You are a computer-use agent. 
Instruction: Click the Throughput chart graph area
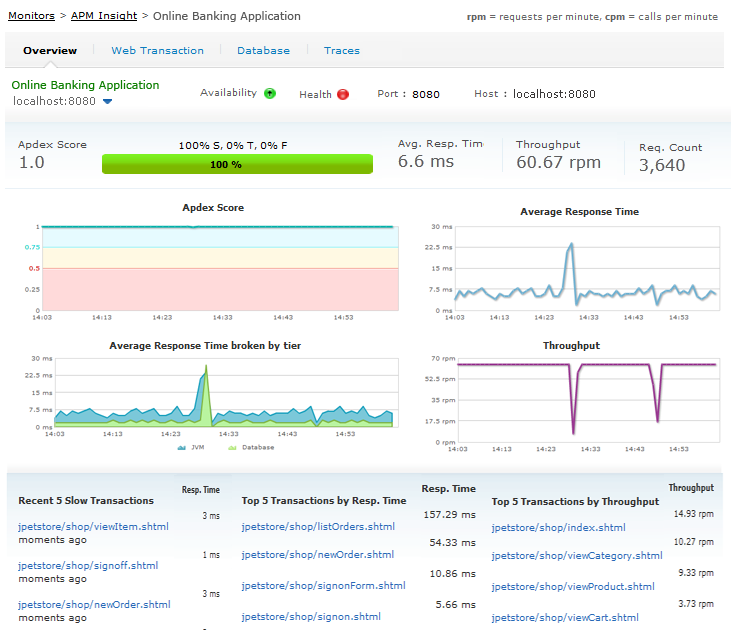(x=586, y=400)
